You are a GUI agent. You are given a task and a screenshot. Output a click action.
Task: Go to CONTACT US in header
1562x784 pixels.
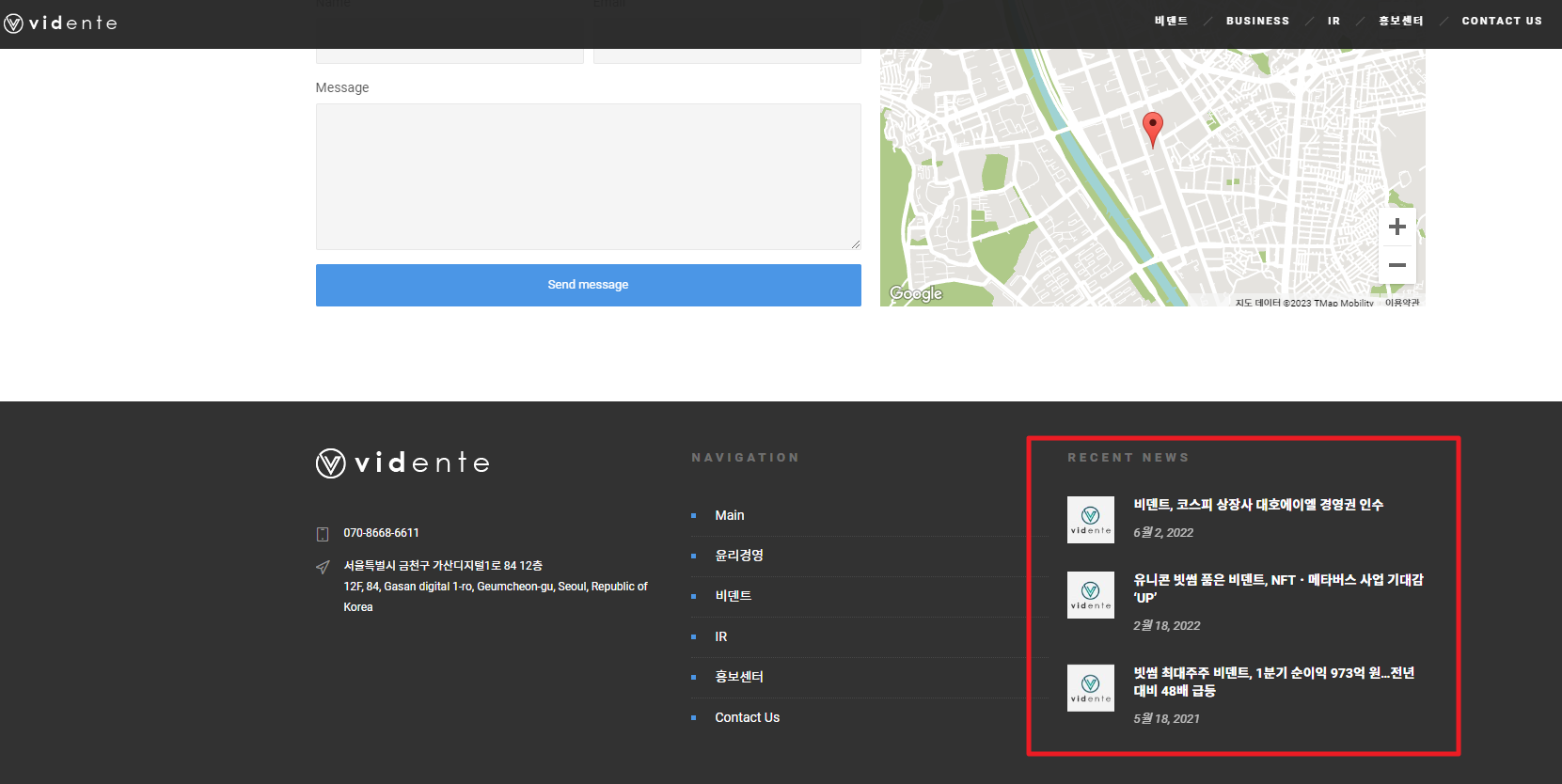pyautogui.click(x=1502, y=21)
